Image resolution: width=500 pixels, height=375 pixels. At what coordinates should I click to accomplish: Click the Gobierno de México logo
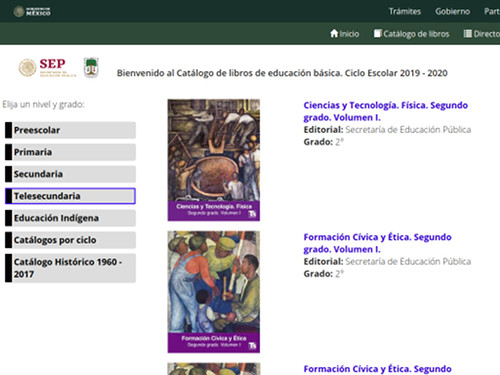coord(32,11)
